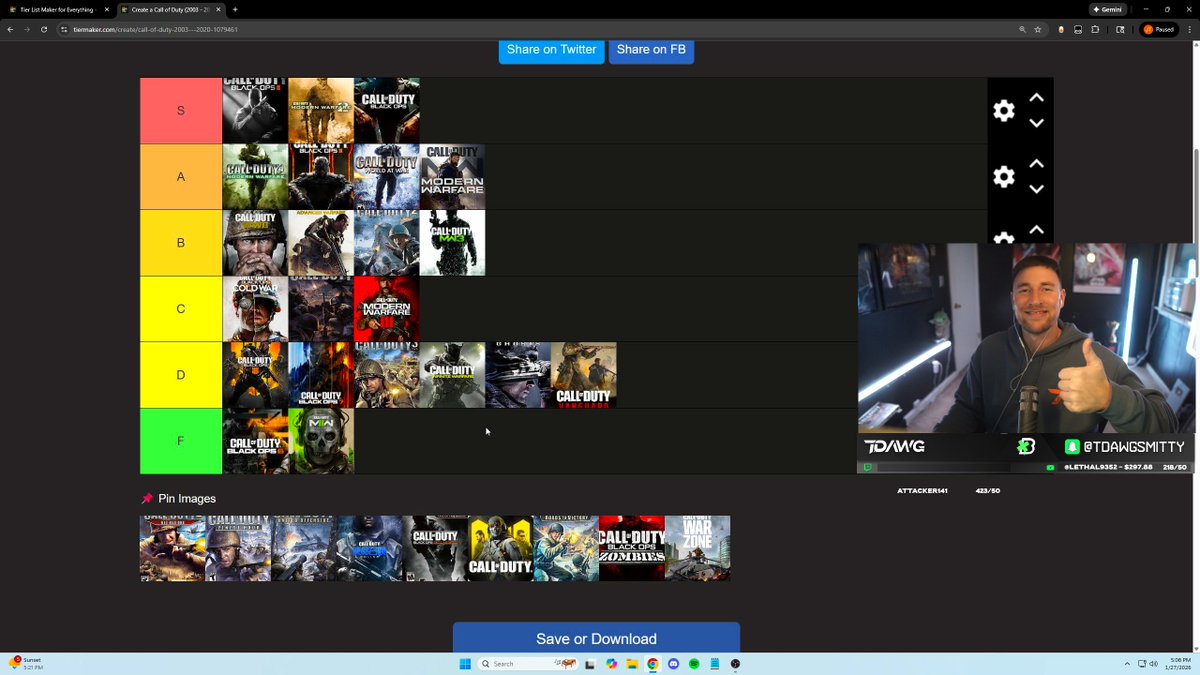Select Call of Duty 4 cover in A tier
1200x675 pixels.
point(255,177)
